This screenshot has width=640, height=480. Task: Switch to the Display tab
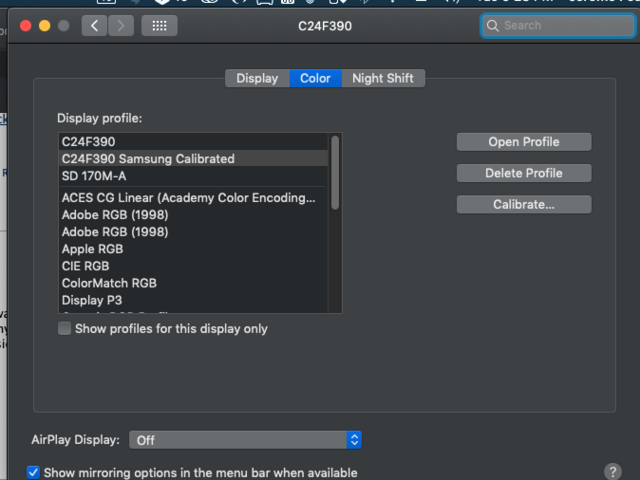(257, 78)
